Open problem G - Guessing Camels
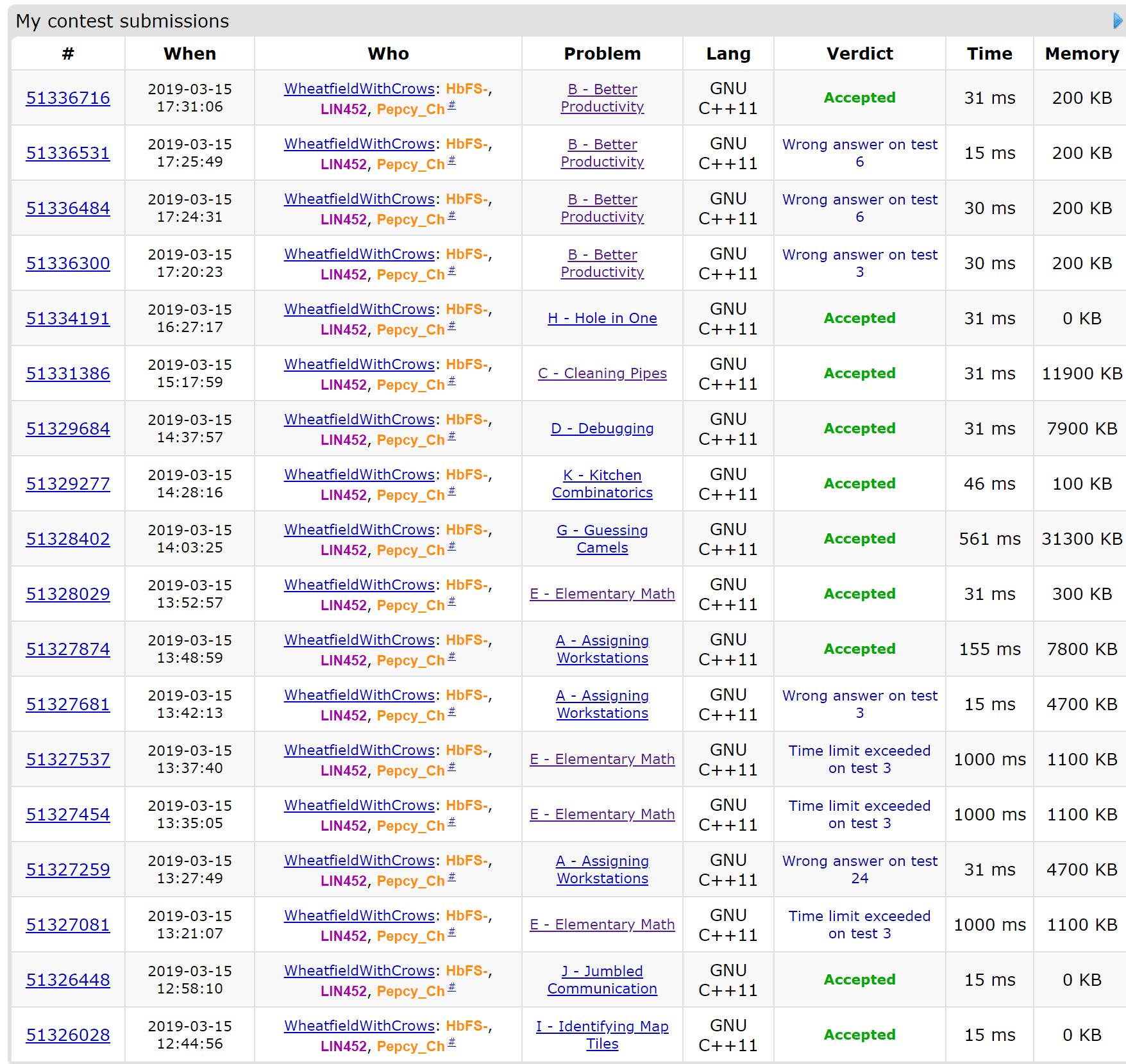This screenshot has height=1064, width=1126. (602, 539)
